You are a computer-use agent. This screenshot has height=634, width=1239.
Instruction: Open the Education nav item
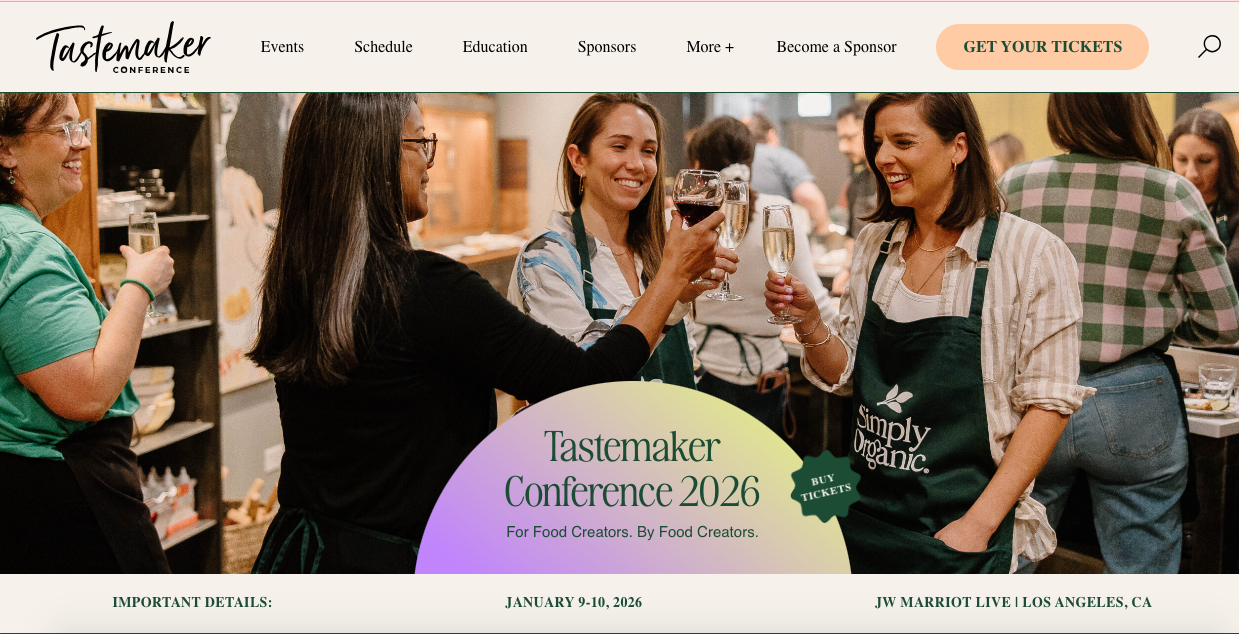click(x=495, y=47)
